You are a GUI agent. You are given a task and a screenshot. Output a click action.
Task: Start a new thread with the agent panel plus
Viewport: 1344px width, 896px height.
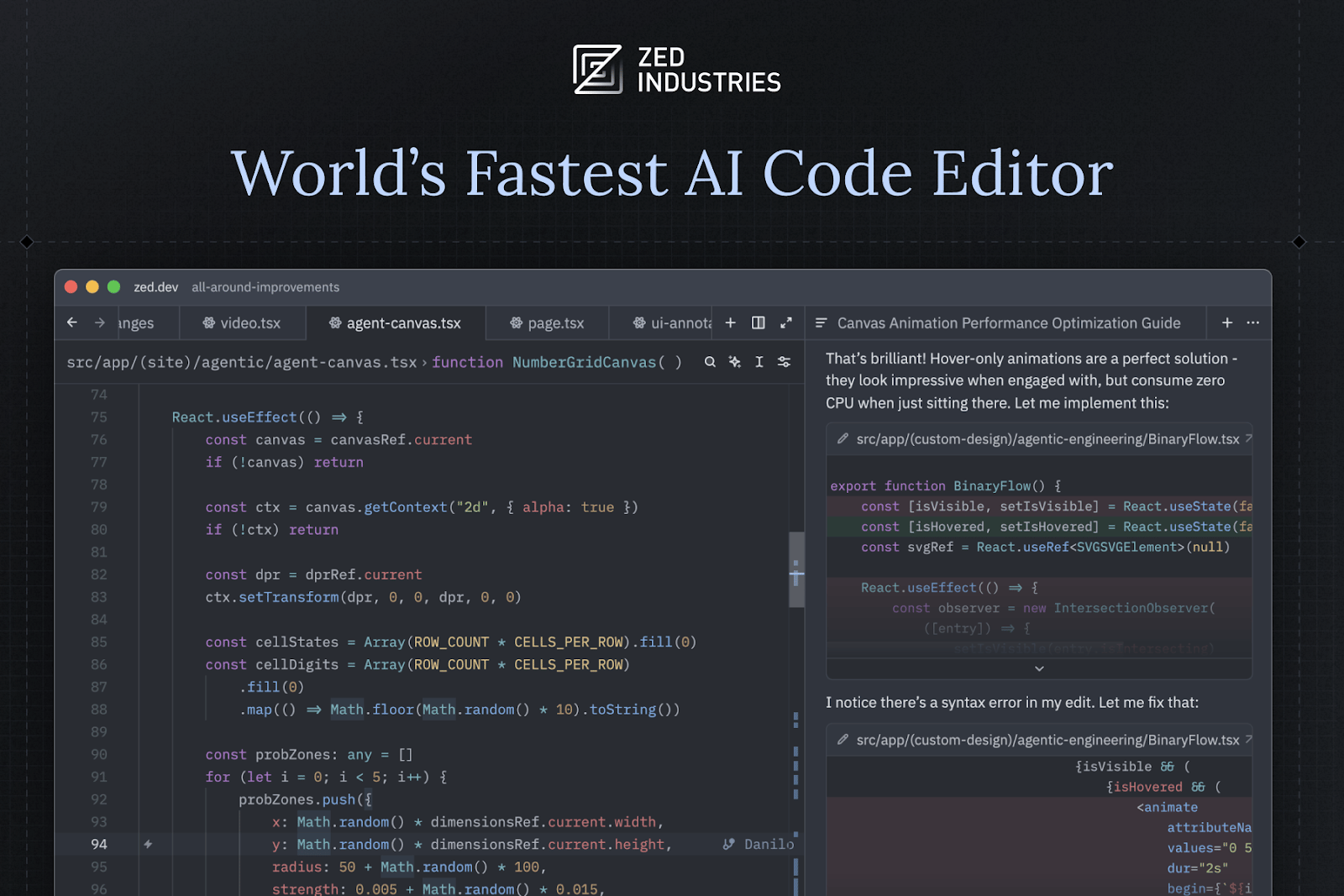(1227, 322)
